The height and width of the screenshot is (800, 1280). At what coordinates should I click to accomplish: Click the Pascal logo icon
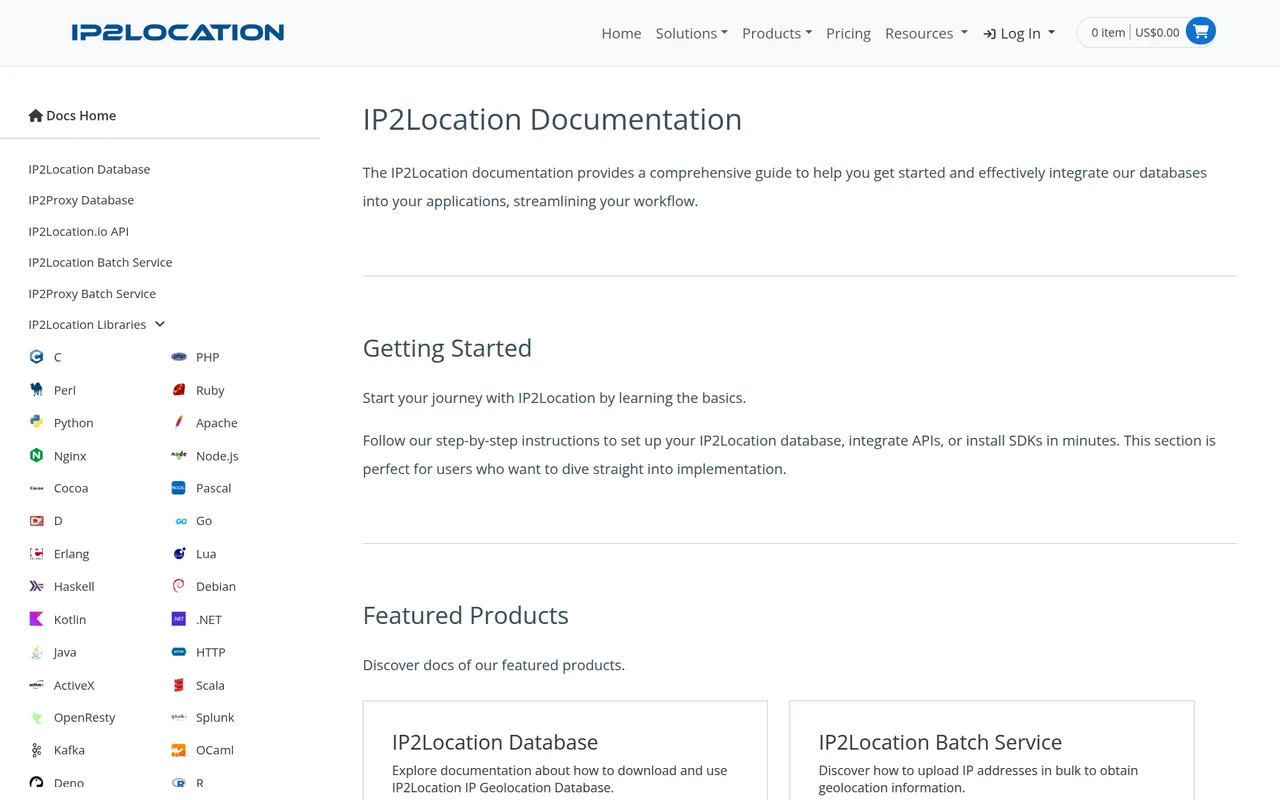pos(179,488)
